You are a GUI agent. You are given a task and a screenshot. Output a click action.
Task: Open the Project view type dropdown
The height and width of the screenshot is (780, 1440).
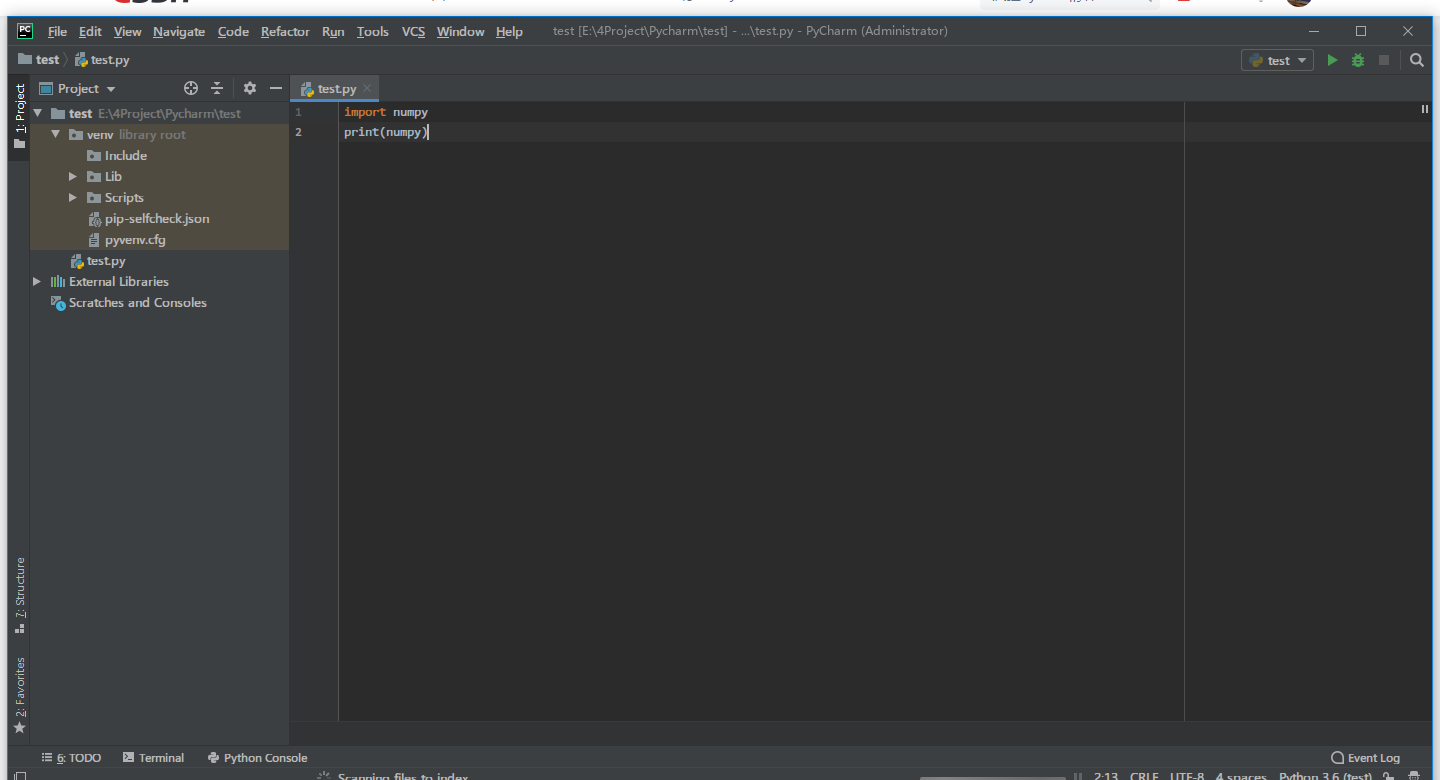pyautogui.click(x=78, y=88)
